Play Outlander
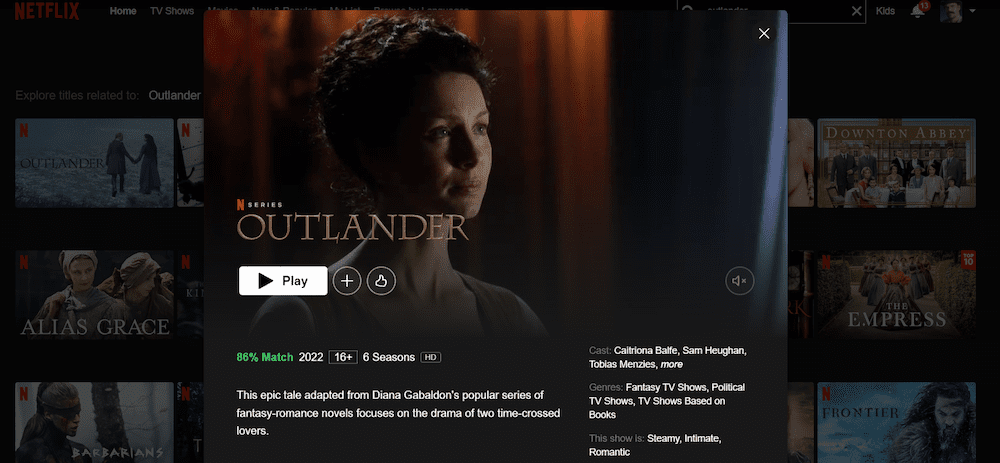The width and height of the screenshot is (1000, 463). click(x=283, y=281)
